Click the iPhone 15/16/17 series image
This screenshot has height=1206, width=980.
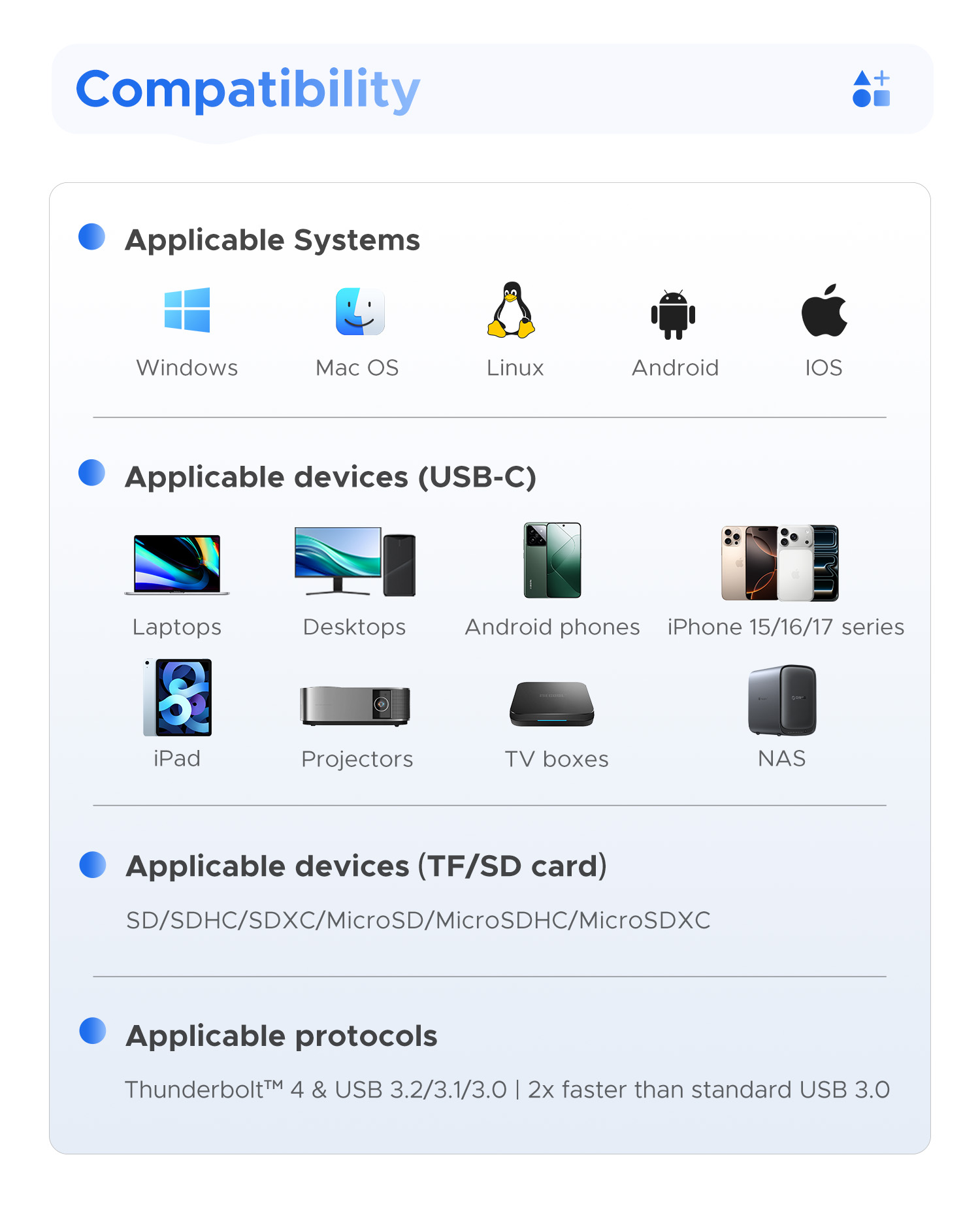tap(780, 563)
